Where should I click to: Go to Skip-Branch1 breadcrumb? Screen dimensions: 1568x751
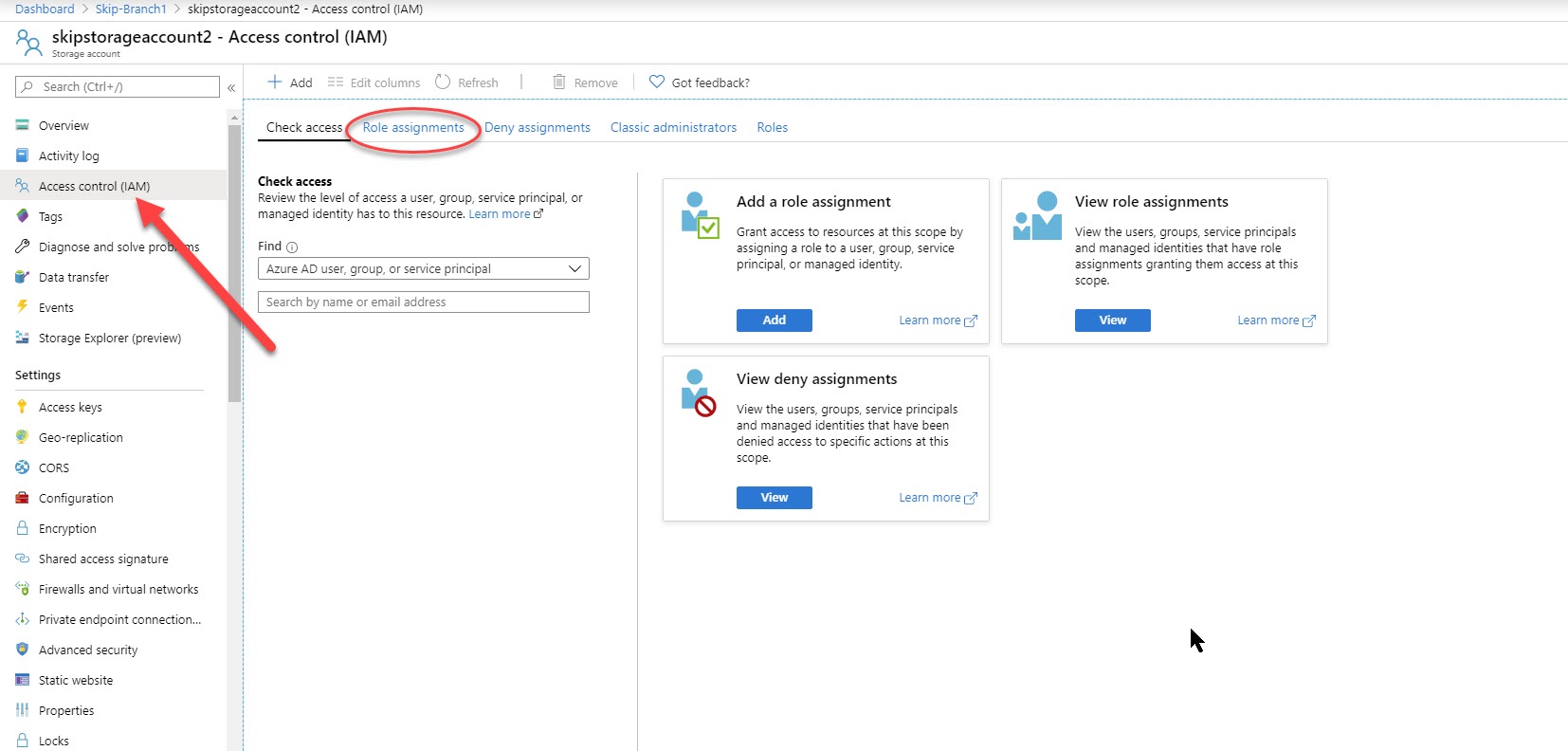tap(131, 9)
